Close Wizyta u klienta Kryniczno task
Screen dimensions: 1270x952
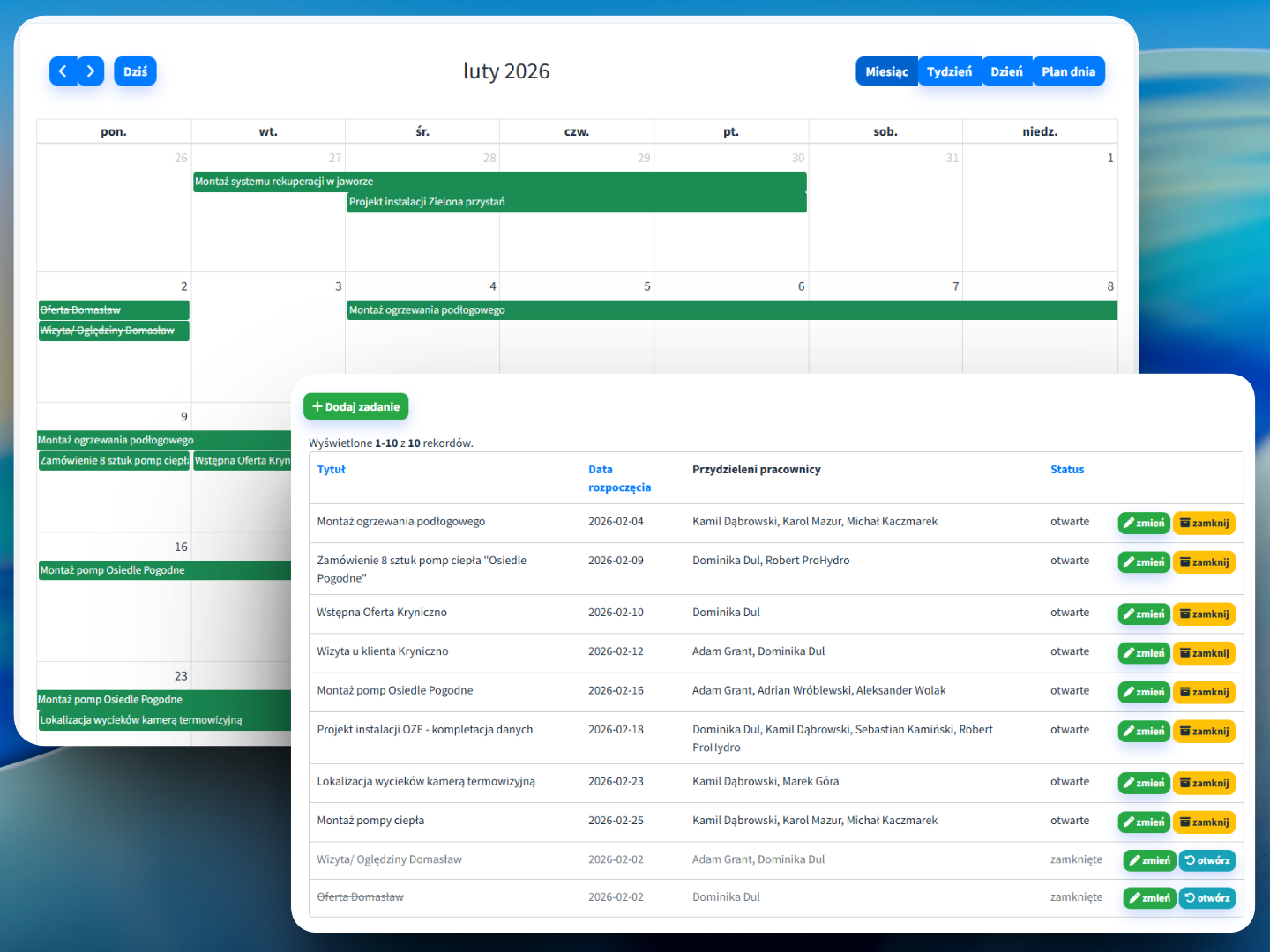1204,653
